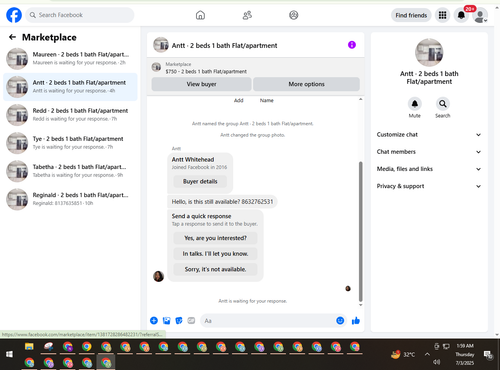Image resolution: width=500 pixels, height=370 pixels.
Task: Show hidden system tray icons
Action: (x=427, y=354)
